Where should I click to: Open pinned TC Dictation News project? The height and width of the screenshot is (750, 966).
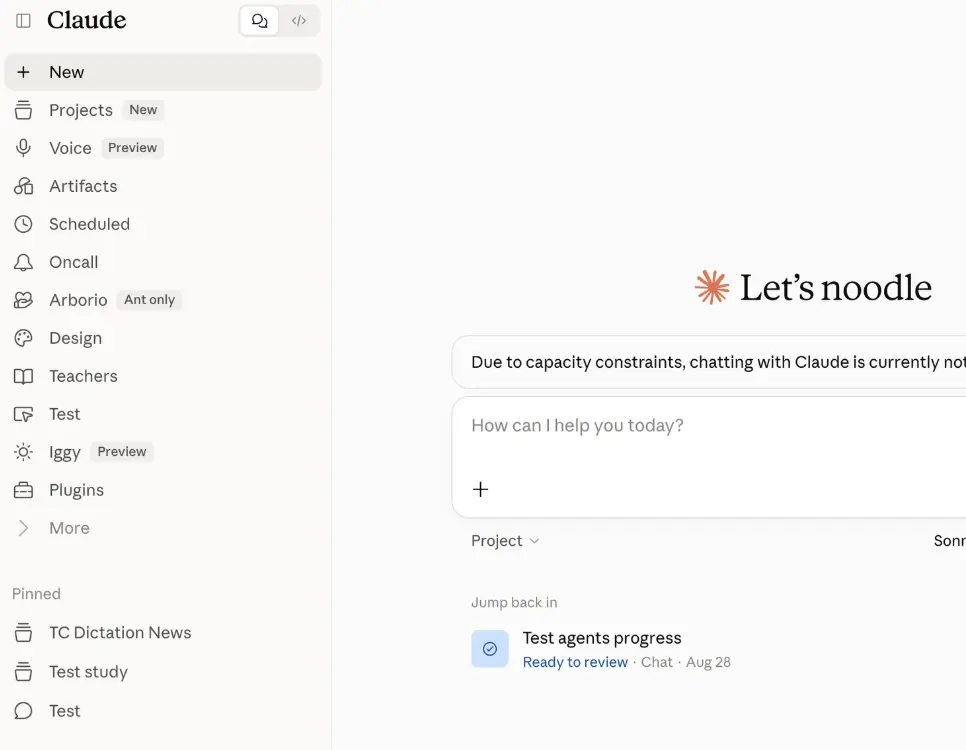[163, 633]
